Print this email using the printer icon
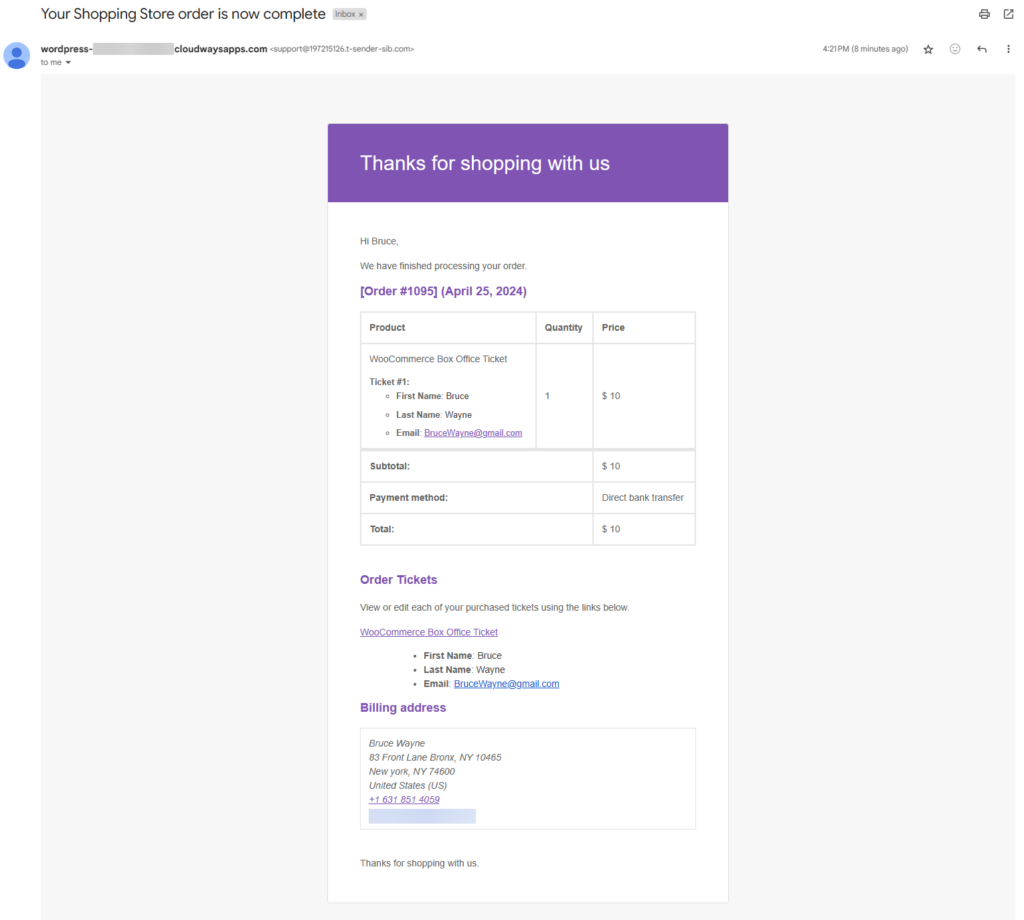Viewport: 1024px width, 920px height. click(x=984, y=14)
